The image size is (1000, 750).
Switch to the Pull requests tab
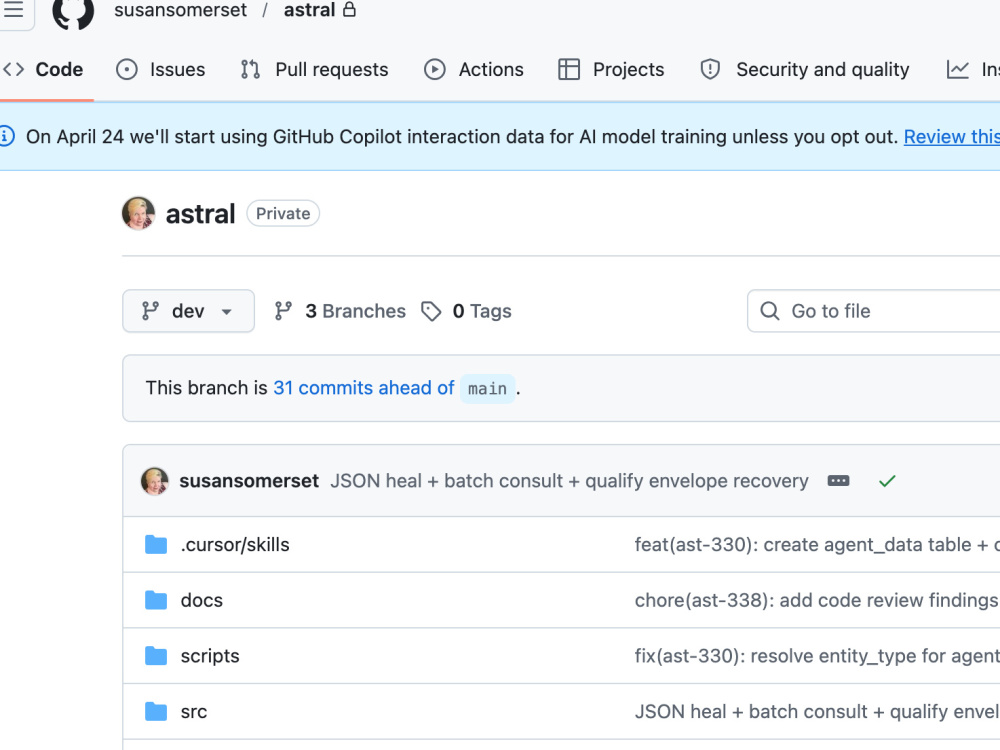314,70
